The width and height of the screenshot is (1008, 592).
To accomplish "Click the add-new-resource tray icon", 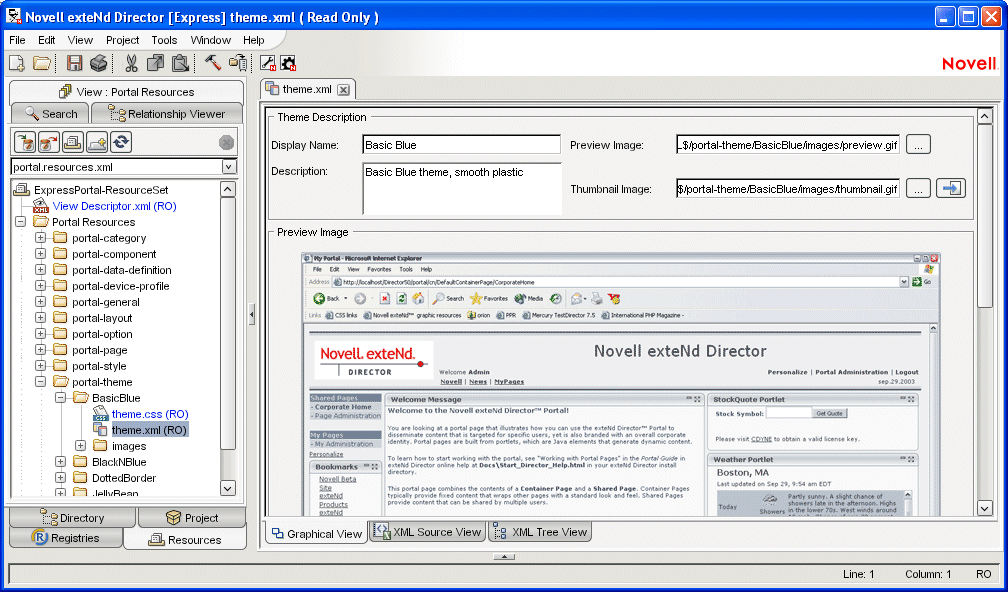I will point(97,142).
